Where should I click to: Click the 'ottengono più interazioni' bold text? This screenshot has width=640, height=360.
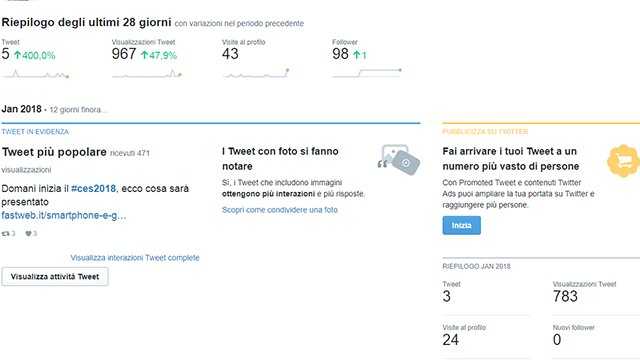tap(268, 193)
